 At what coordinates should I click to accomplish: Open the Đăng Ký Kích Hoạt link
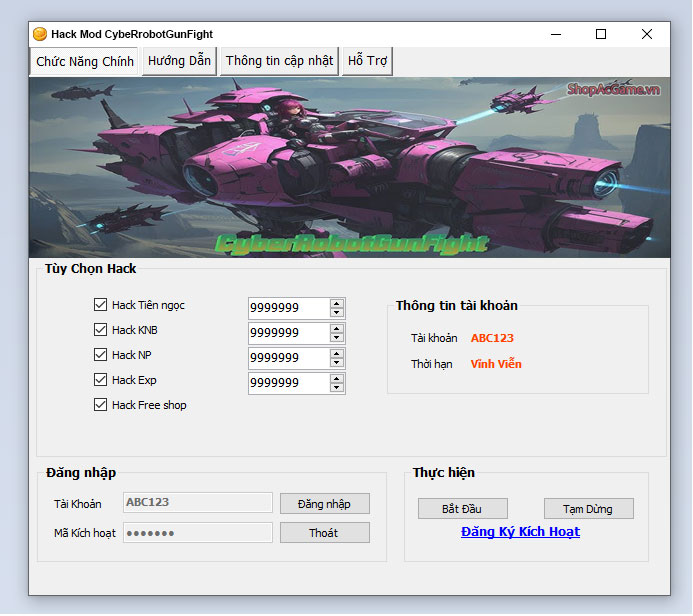click(520, 532)
